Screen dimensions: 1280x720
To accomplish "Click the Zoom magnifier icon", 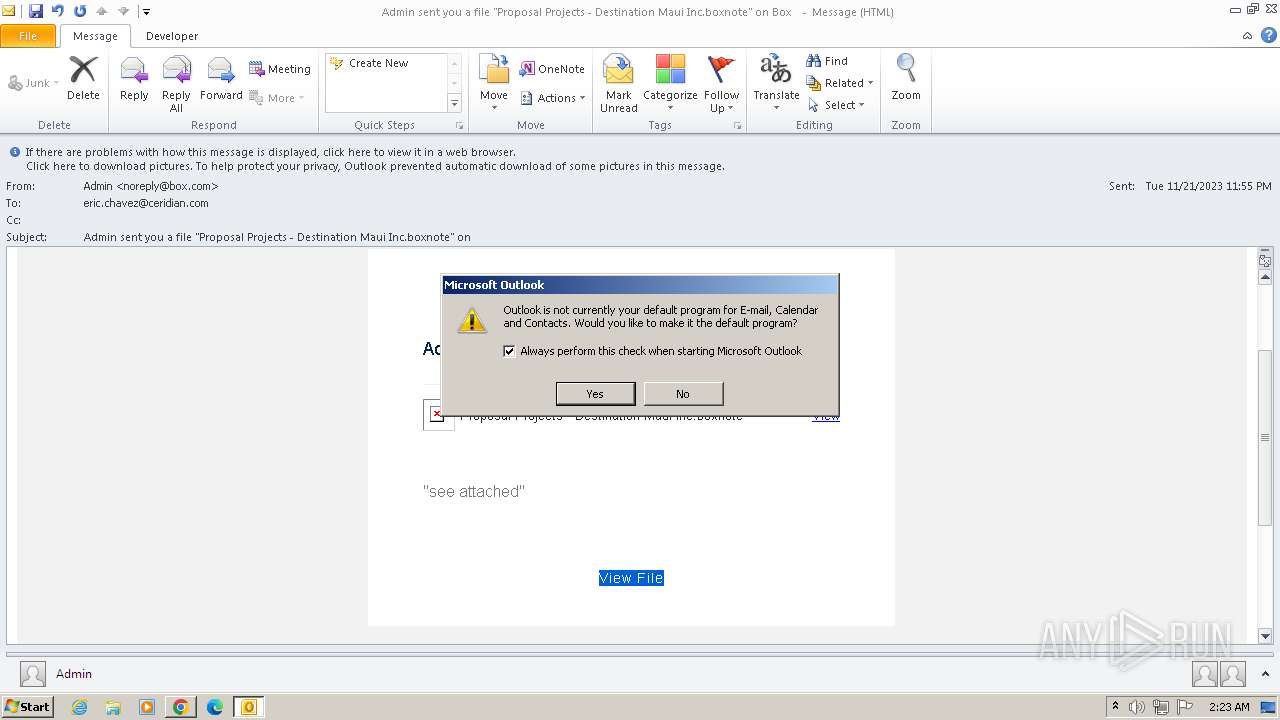I will [x=906, y=78].
